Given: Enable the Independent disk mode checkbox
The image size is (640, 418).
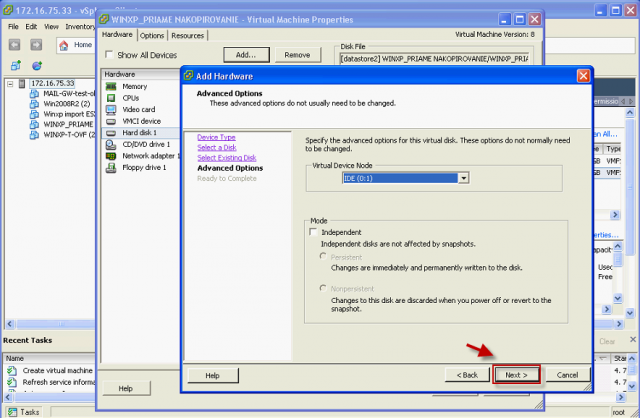Looking at the screenshot, I should (313, 232).
